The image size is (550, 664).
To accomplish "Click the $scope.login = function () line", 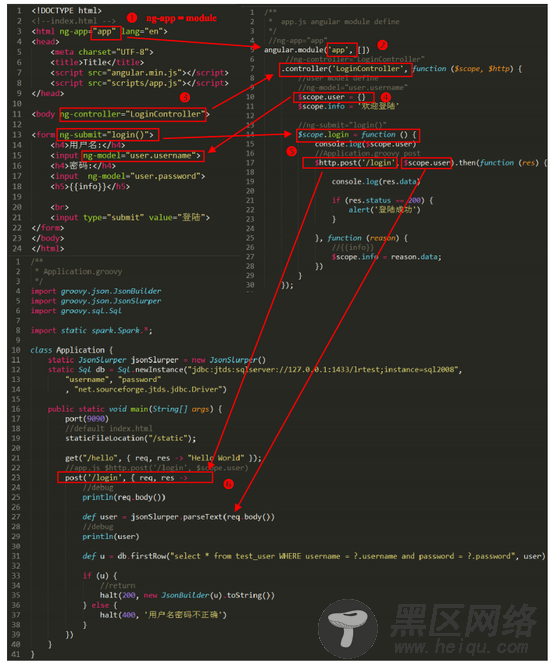I will coord(358,135).
